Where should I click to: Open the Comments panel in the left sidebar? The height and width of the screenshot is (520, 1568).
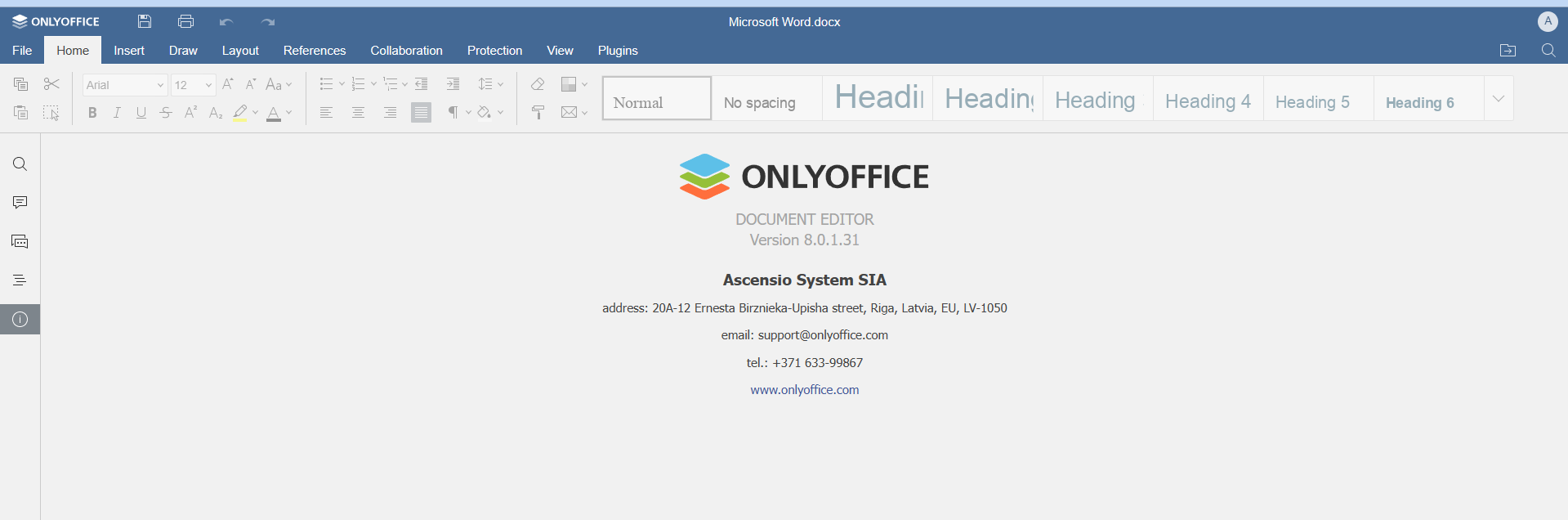coord(20,203)
